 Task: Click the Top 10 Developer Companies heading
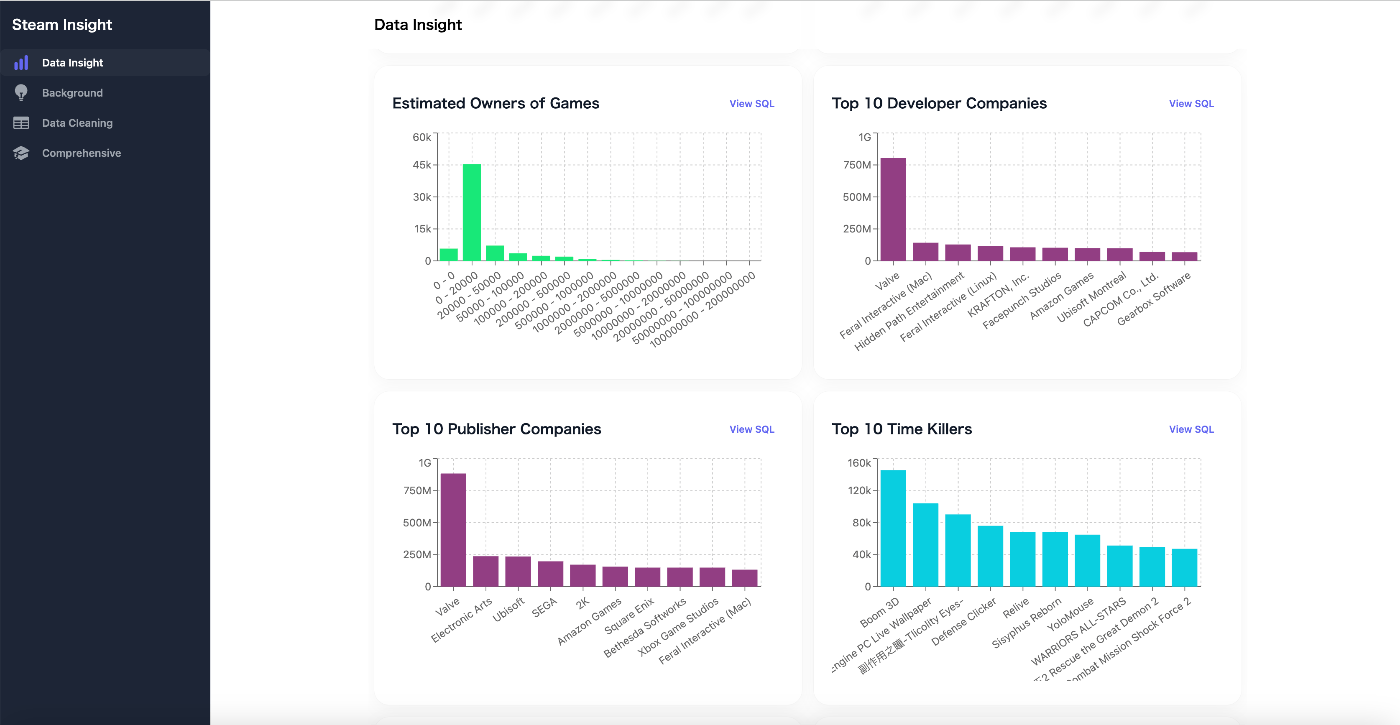[x=939, y=103]
